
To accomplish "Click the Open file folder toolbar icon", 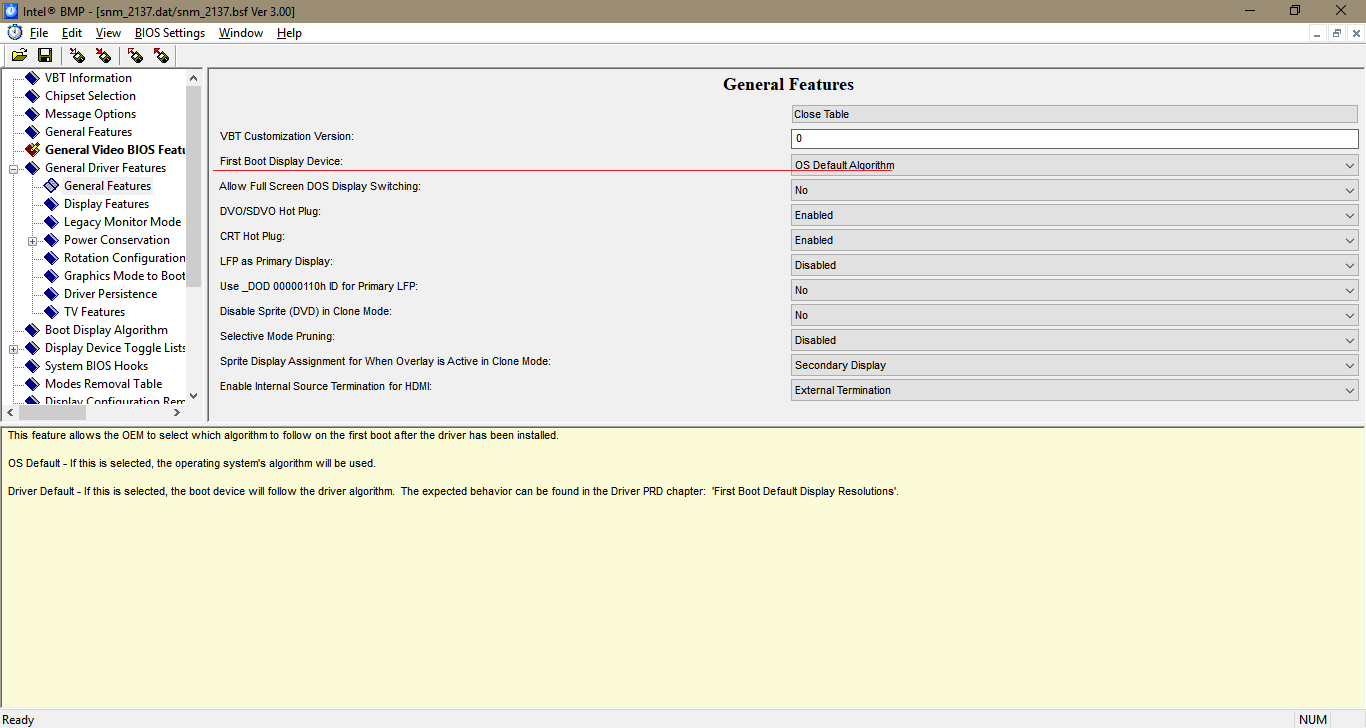I will (x=19, y=55).
